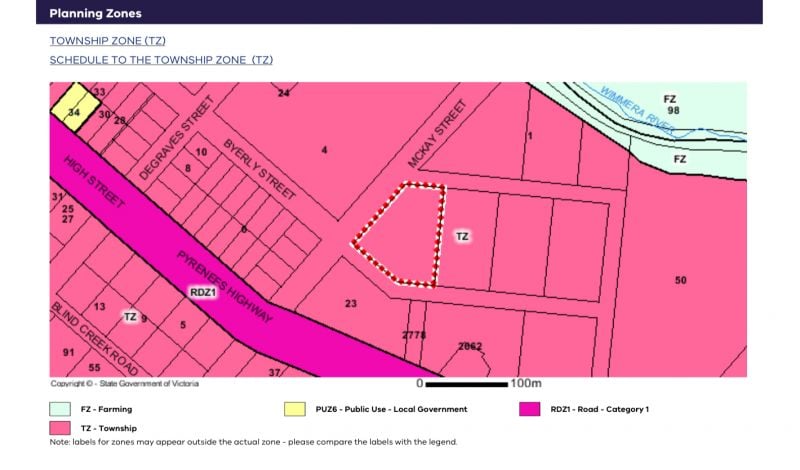The width and height of the screenshot is (800, 470).
Task: Click the RDZ1 Road Category 1 legend swatch
Action: (x=530, y=409)
